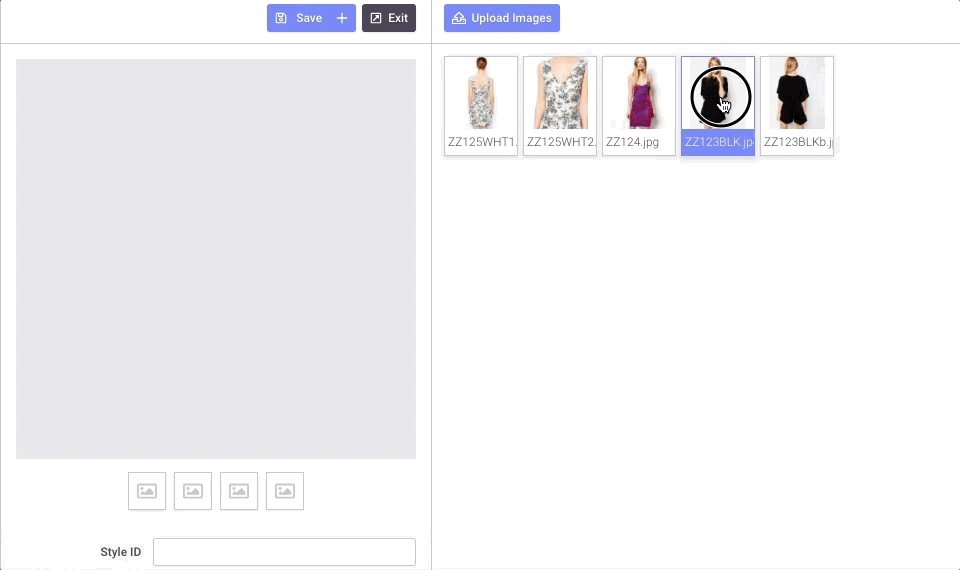Click the Save button
960x570 pixels.
coord(300,18)
